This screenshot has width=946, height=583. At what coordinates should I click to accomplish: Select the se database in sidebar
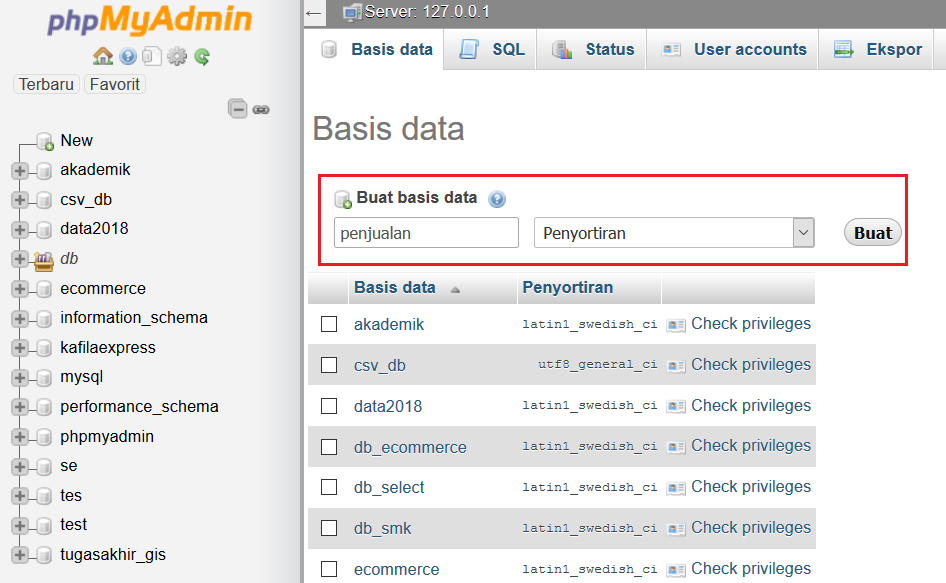(x=69, y=467)
